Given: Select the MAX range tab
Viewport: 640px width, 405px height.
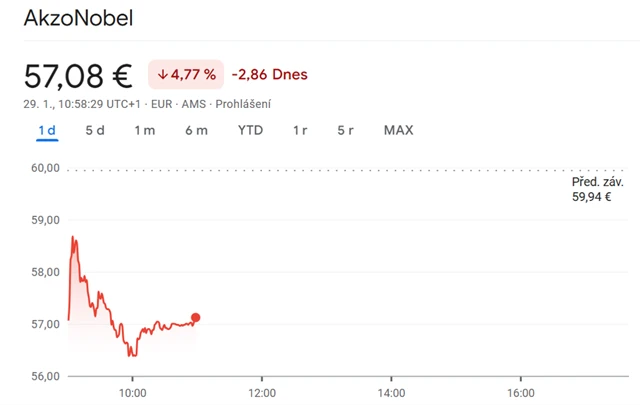Looking at the screenshot, I should 398,130.
